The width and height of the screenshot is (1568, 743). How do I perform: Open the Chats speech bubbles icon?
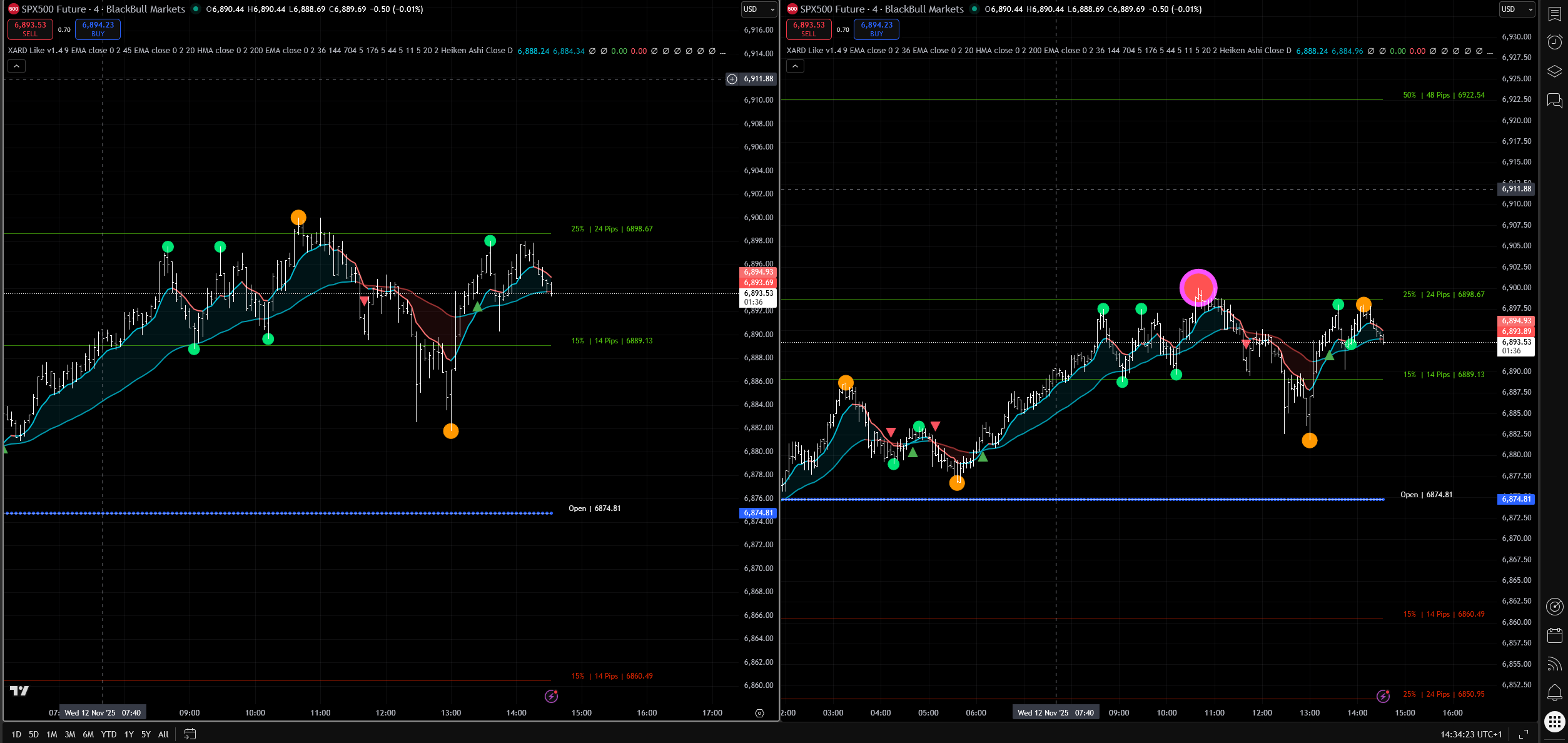[x=1554, y=100]
